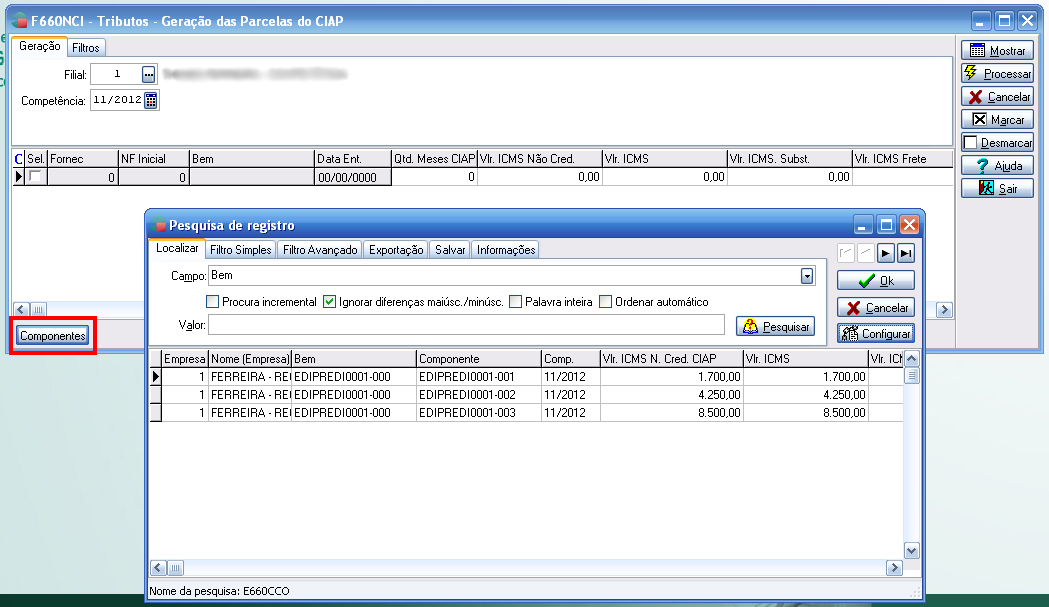Go to next record arrow icon

[886, 254]
